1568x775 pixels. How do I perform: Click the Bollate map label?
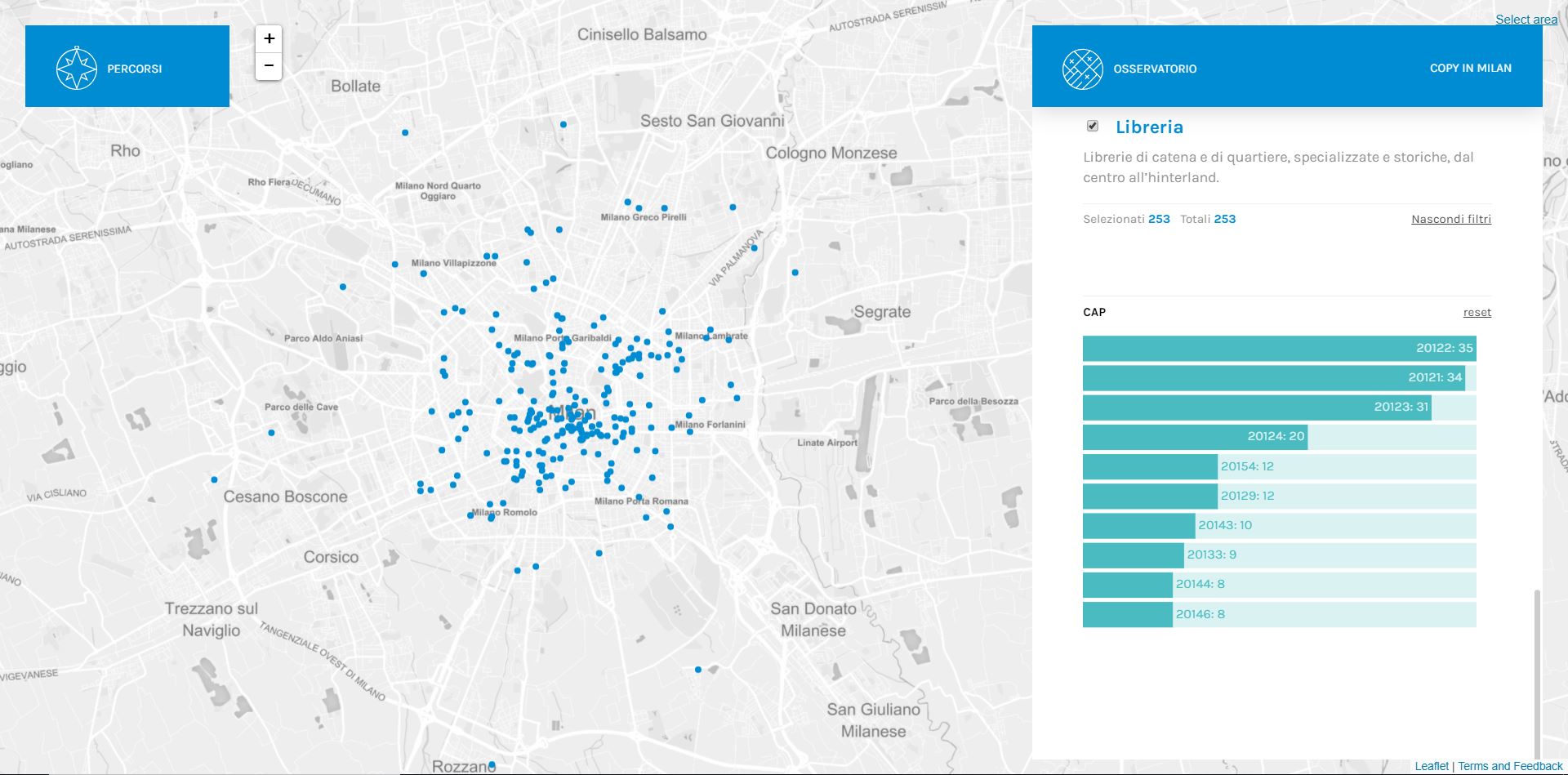click(355, 86)
